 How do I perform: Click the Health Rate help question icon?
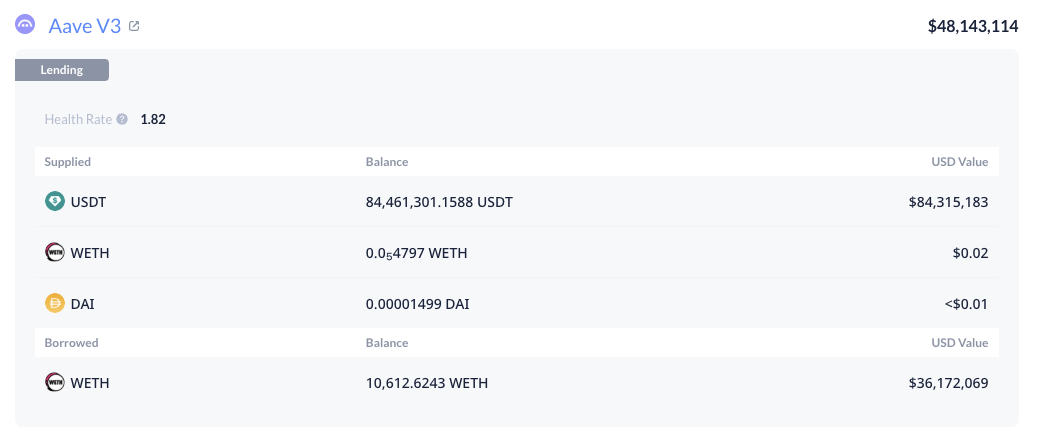click(x=122, y=119)
